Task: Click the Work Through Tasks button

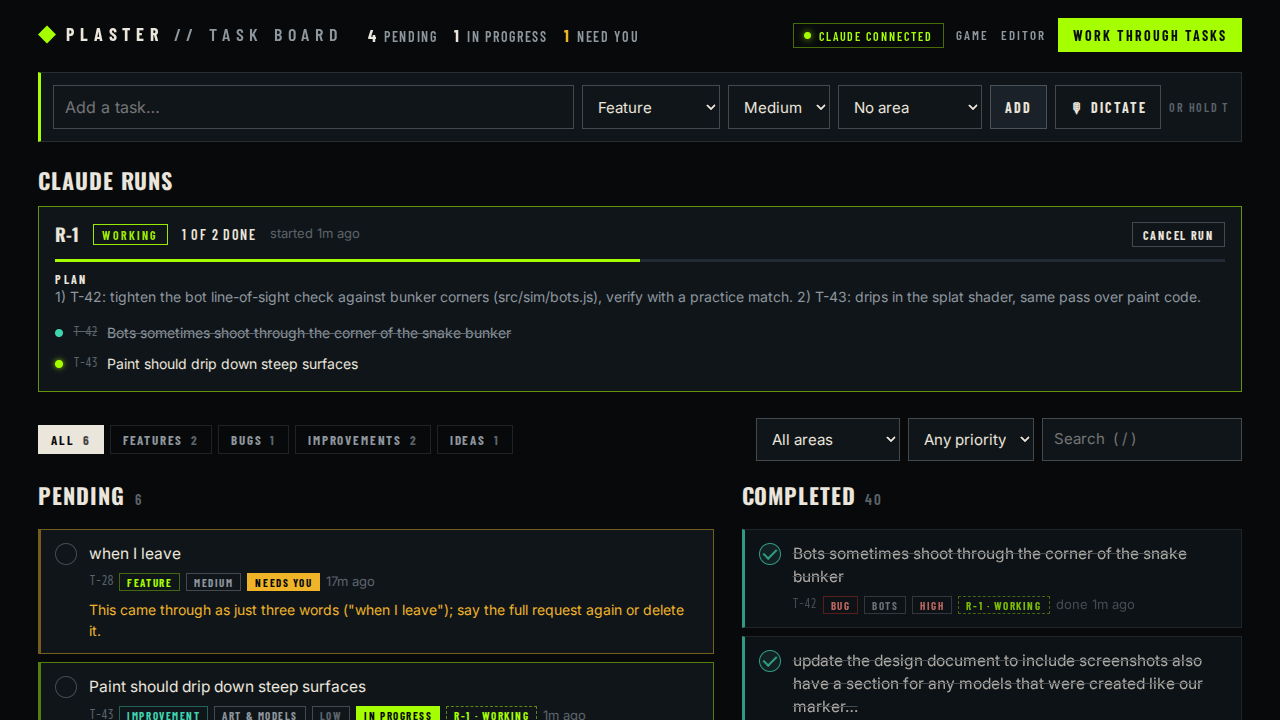Action: tap(1150, 35)
